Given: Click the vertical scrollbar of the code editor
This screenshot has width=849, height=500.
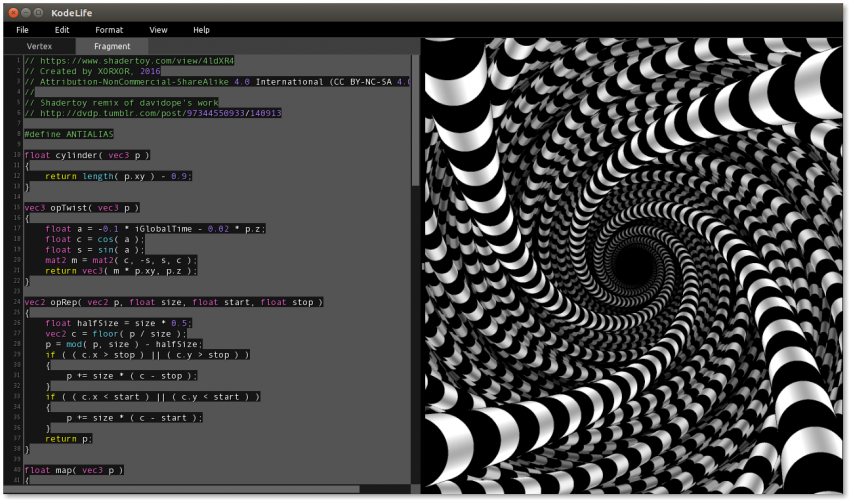Looking at the screenshot, I should (415, 120).
